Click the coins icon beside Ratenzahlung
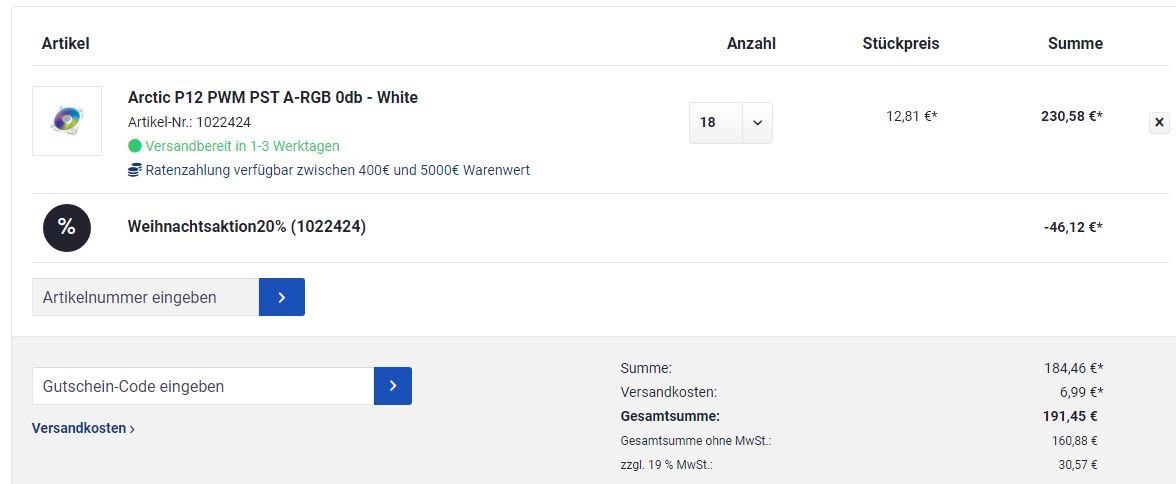 pos(135,170)
